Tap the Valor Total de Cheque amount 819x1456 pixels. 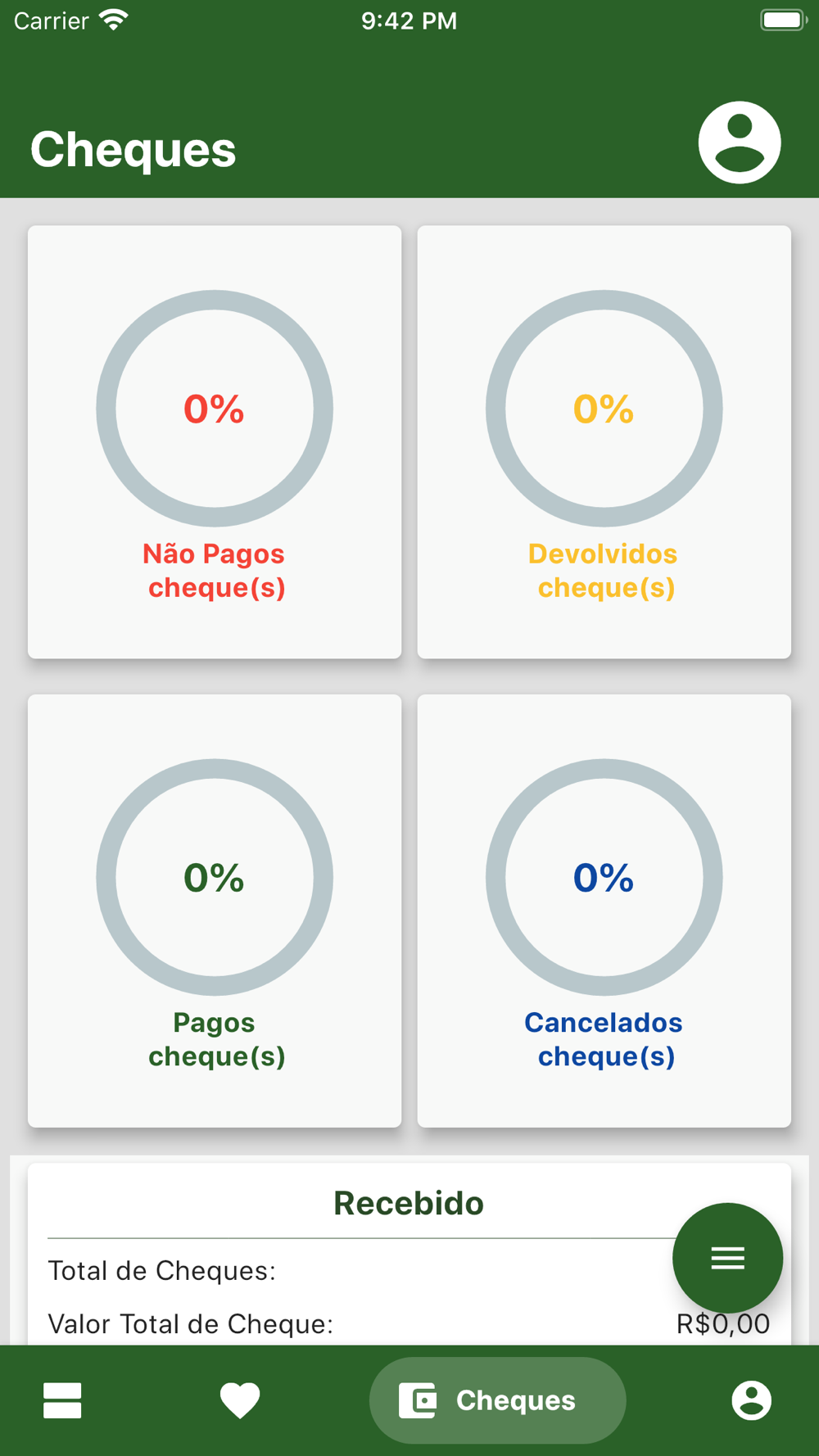pos(723,1323)
